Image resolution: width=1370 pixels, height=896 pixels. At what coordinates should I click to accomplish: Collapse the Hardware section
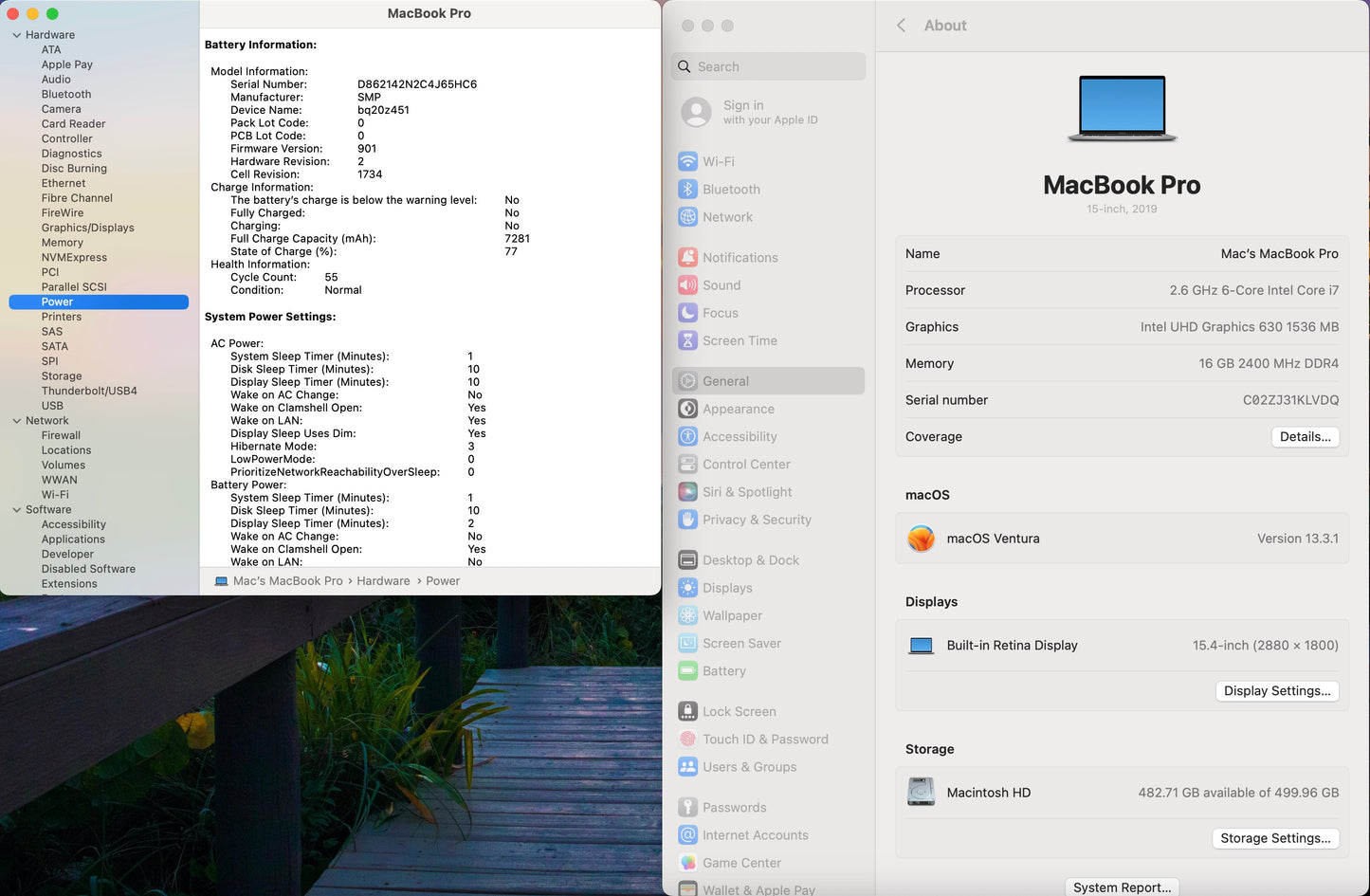[x=15, y=34]
